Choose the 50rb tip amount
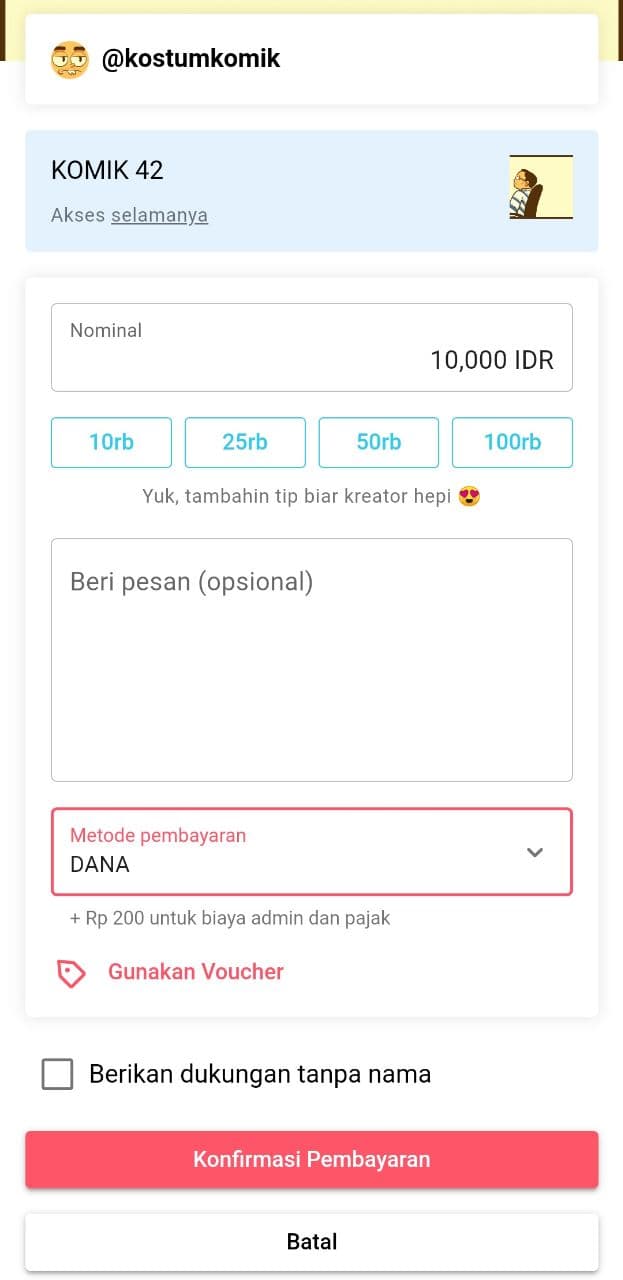 click(x=379, y=442)
